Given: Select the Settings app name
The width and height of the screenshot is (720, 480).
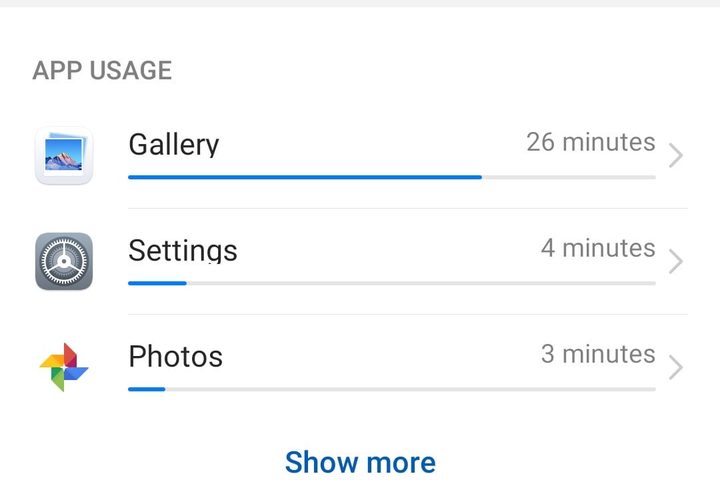Looking at the screenshot, I should (183, 250).
